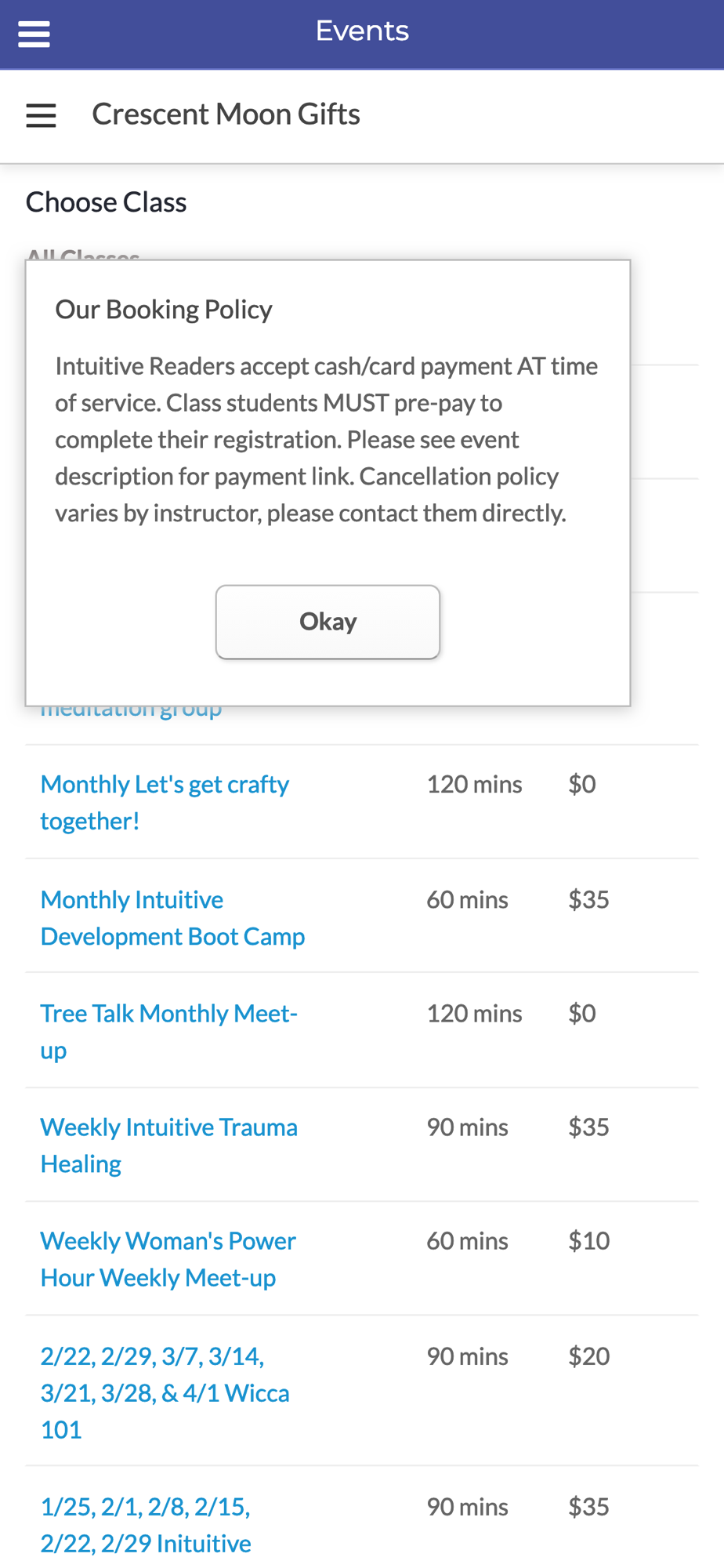Click the Crescent Moon Gifts title
724x1568 pixels.
pos(226,114)
